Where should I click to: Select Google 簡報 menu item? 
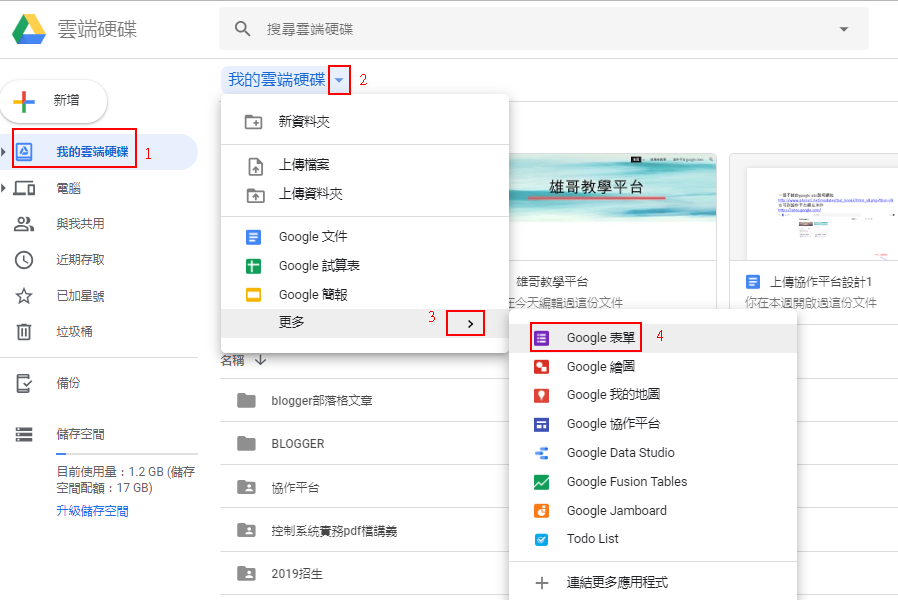click(x=365, y=295)
